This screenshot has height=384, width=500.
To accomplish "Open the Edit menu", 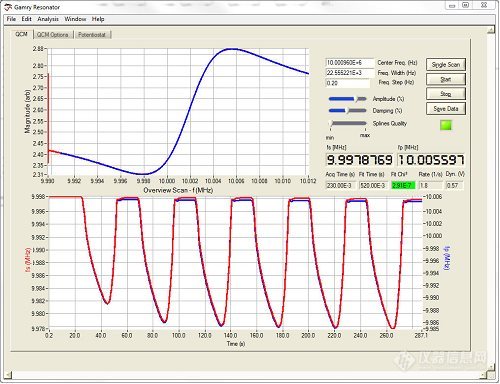I will [26, 19].
